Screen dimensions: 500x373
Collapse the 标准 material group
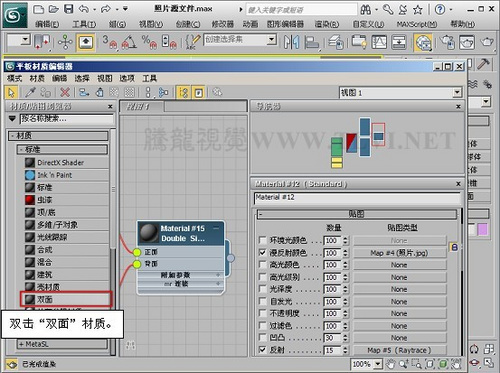pyautogui.click(x=62, y=149)
